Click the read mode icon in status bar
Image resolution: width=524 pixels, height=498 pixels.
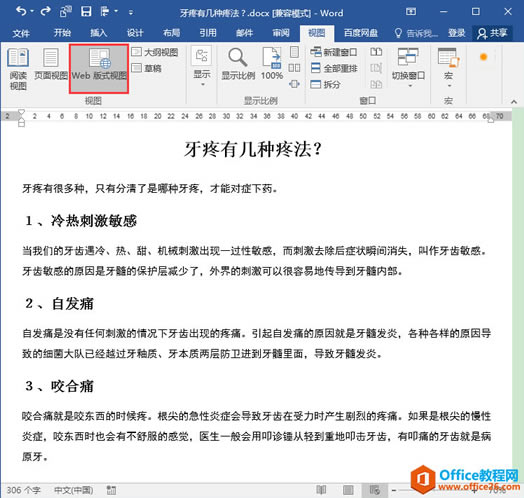click(x=321, y=490)
